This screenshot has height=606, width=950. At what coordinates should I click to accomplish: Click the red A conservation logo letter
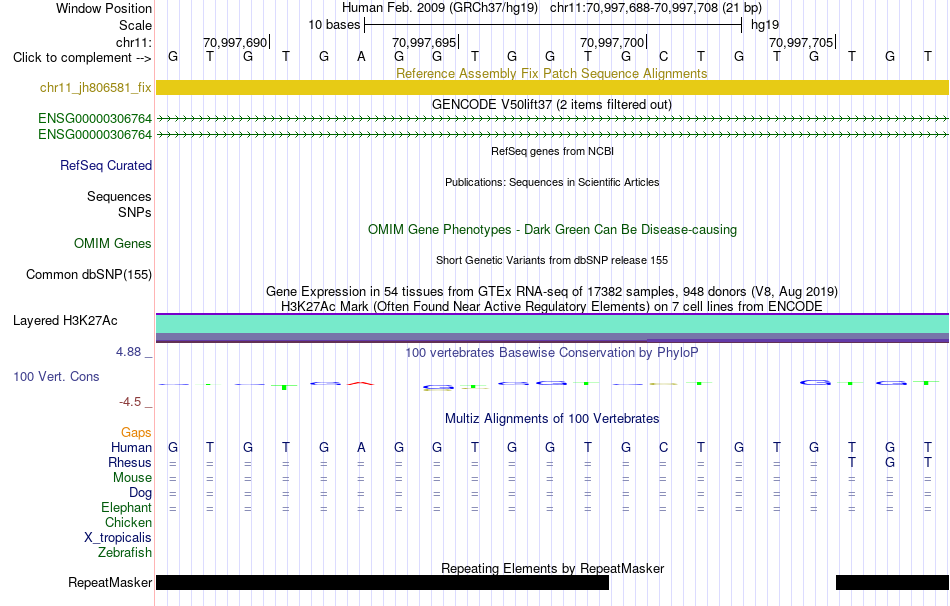[x=361, y=383]
